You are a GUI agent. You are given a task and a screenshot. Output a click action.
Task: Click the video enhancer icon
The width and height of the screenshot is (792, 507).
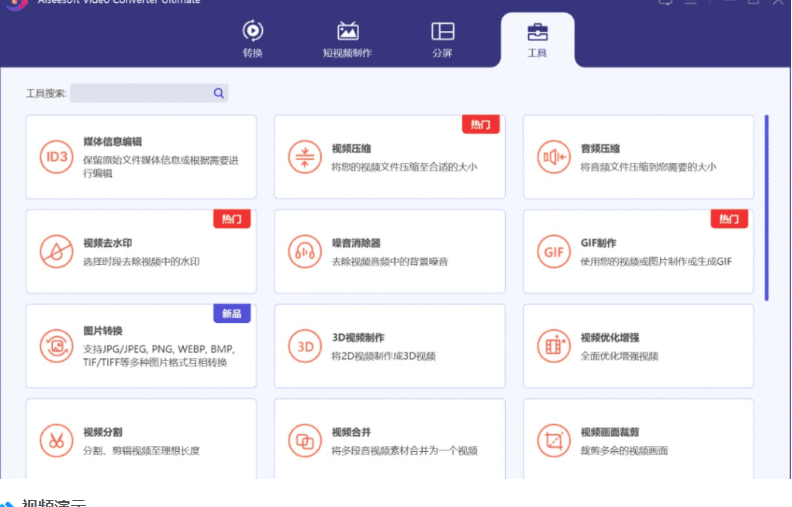pos(552,346)
